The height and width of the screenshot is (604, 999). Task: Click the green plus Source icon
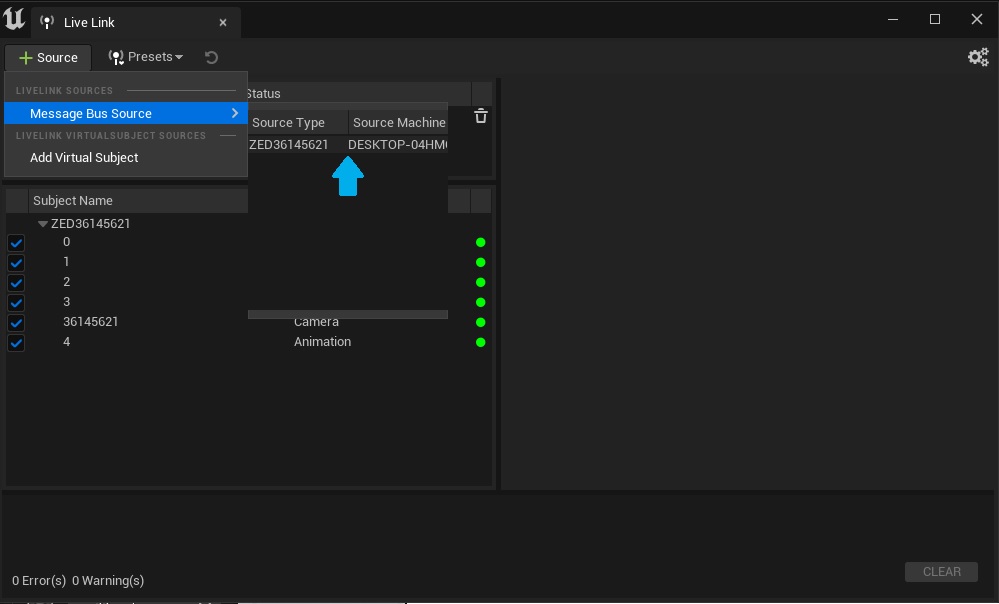coord(25,58)
